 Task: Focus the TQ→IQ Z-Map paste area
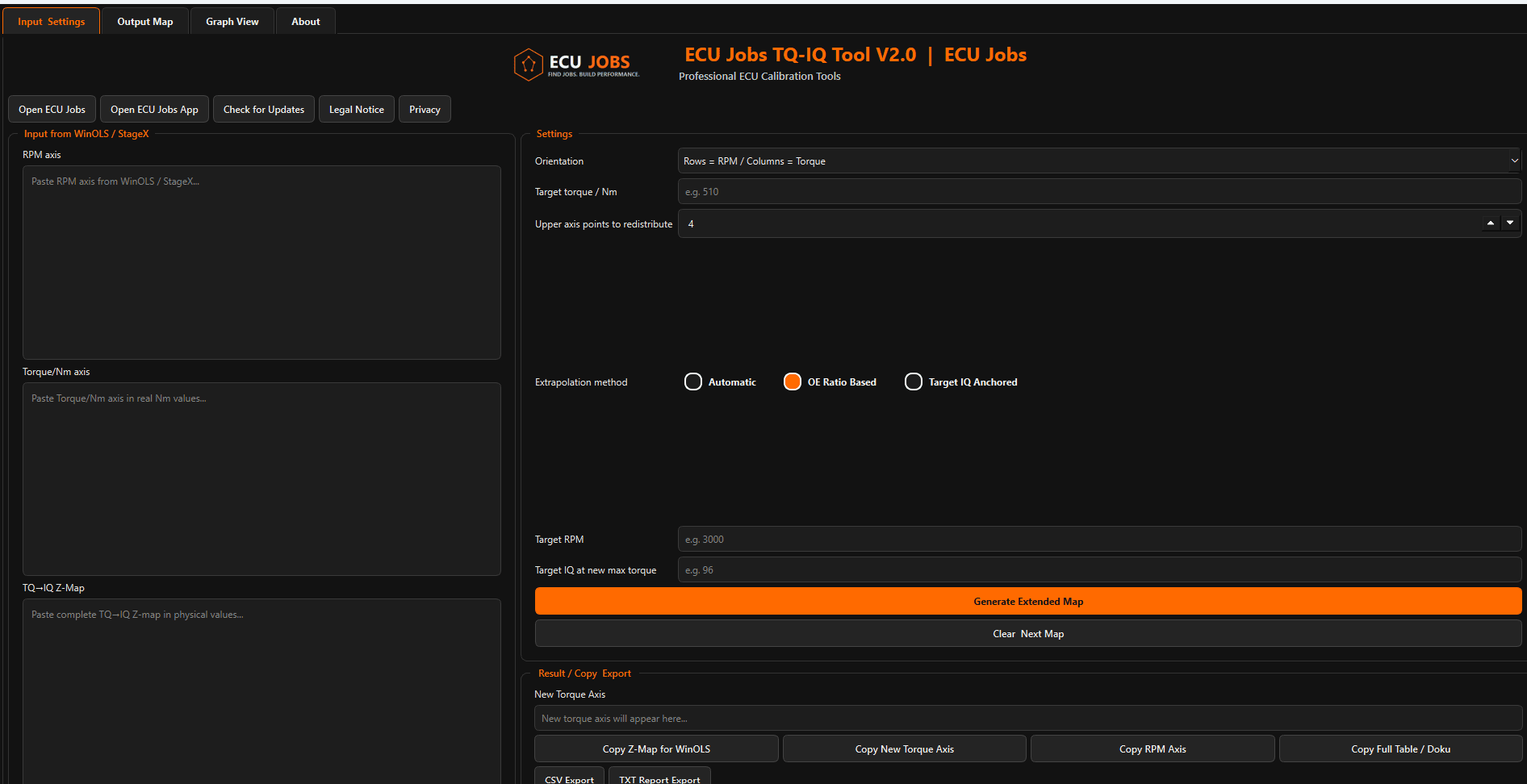[x=261, y=691]
